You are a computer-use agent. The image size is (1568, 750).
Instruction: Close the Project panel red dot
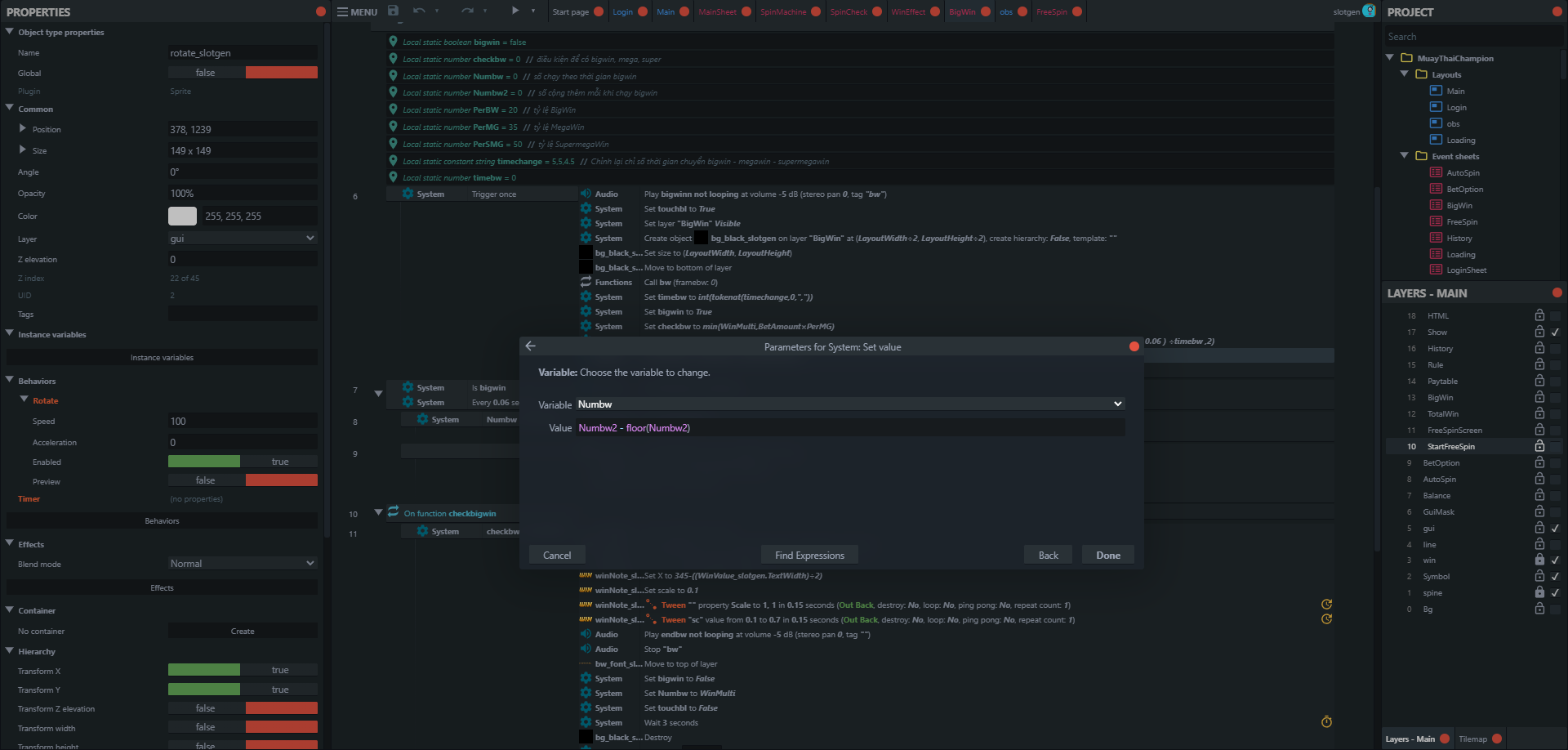coord(1557,11)
